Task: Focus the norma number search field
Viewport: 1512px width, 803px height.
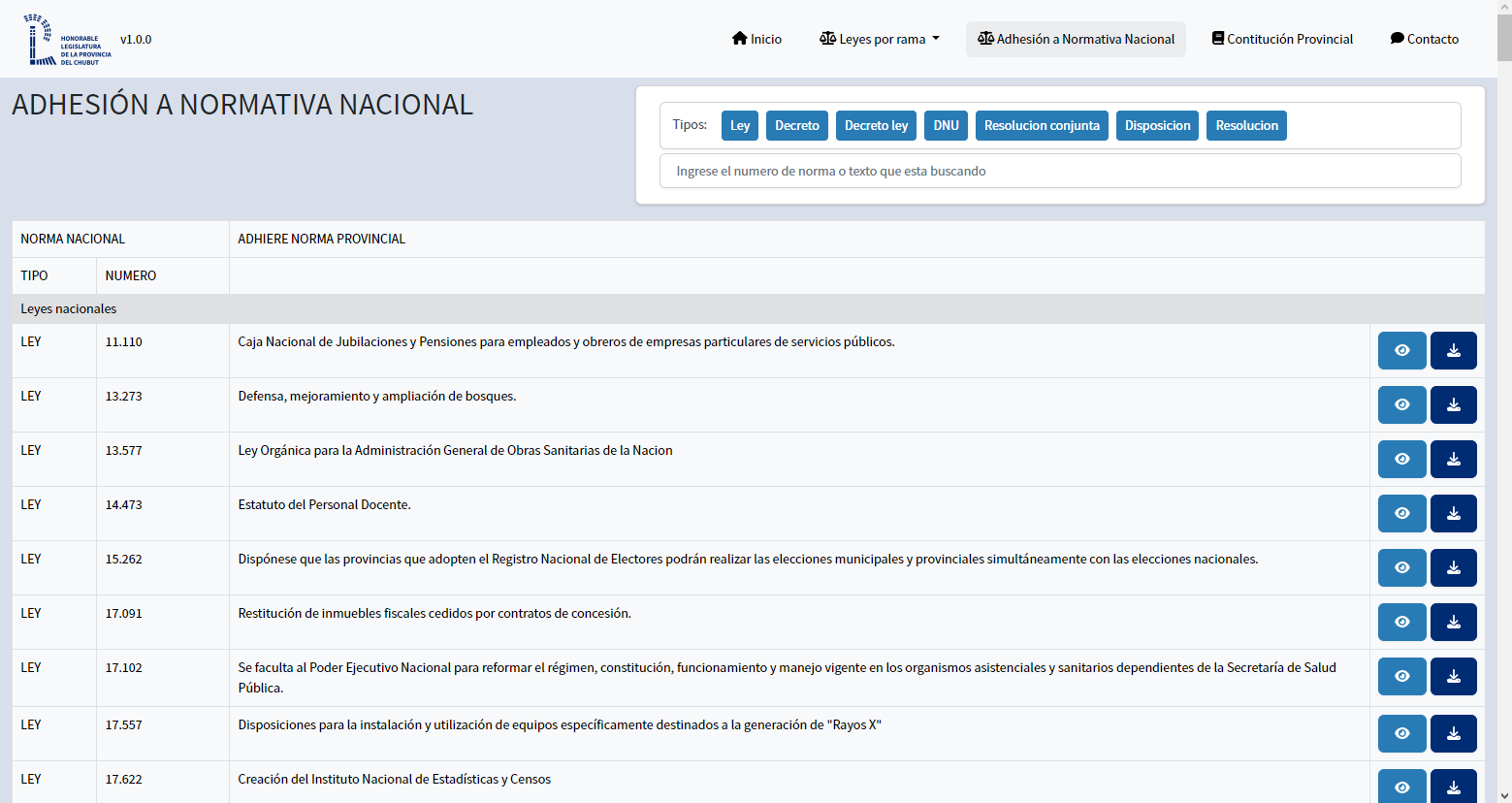Action: pyautogui.click(x=1059, y=172)
